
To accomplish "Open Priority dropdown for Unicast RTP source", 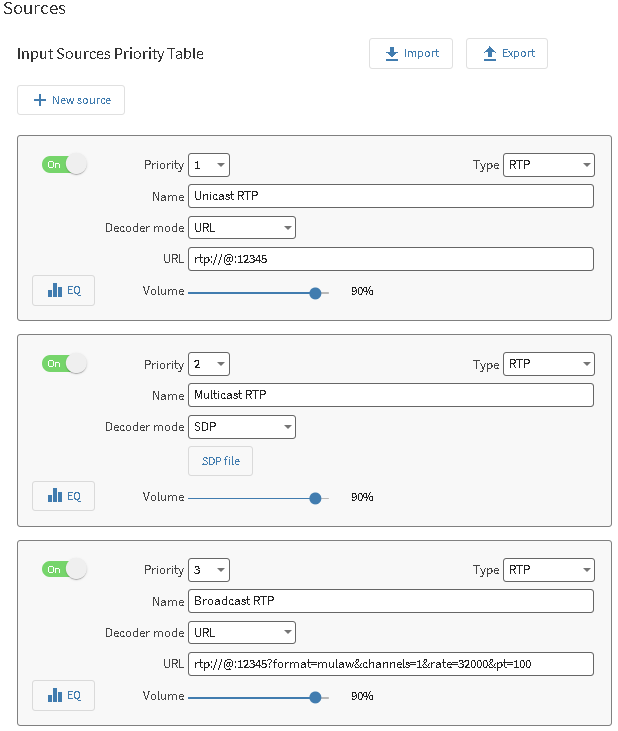I will (209, 165).
